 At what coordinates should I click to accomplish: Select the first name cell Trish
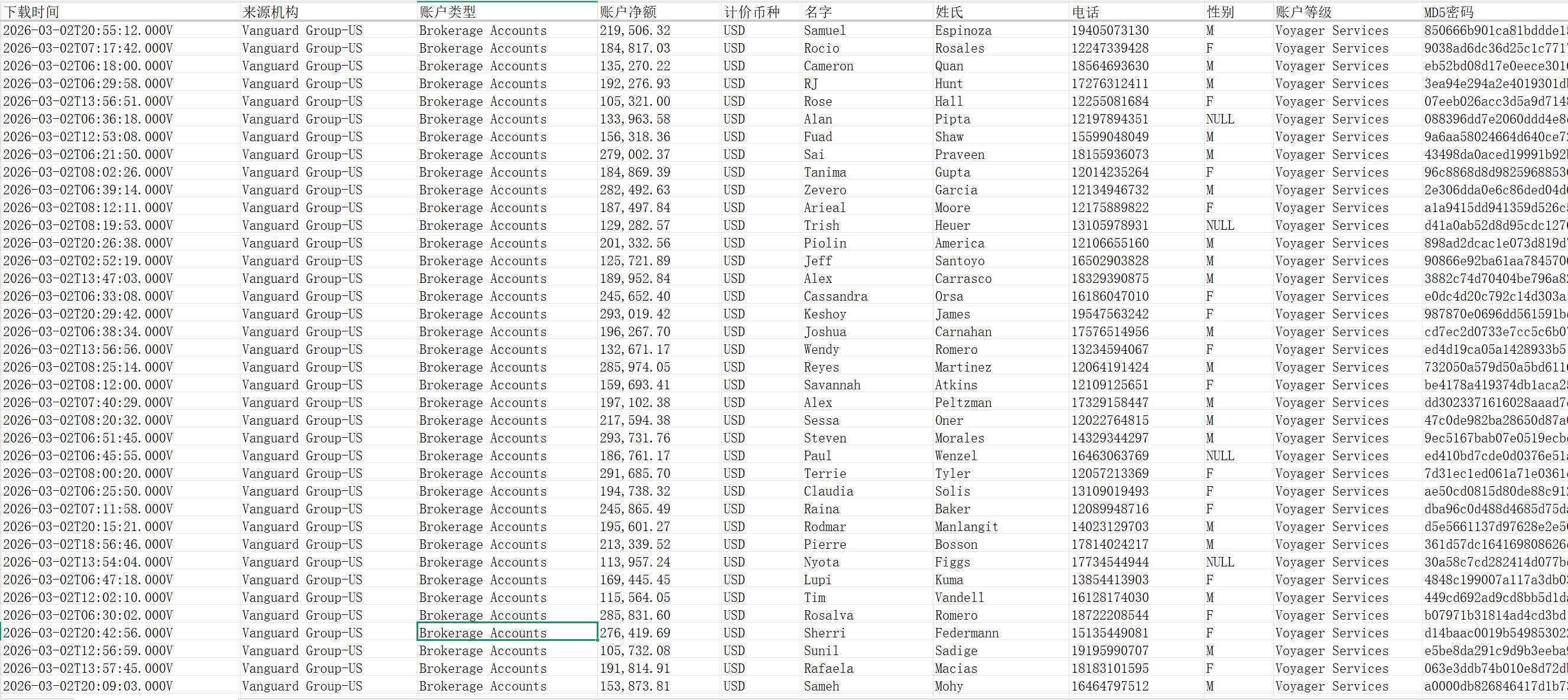click(867, 225)
